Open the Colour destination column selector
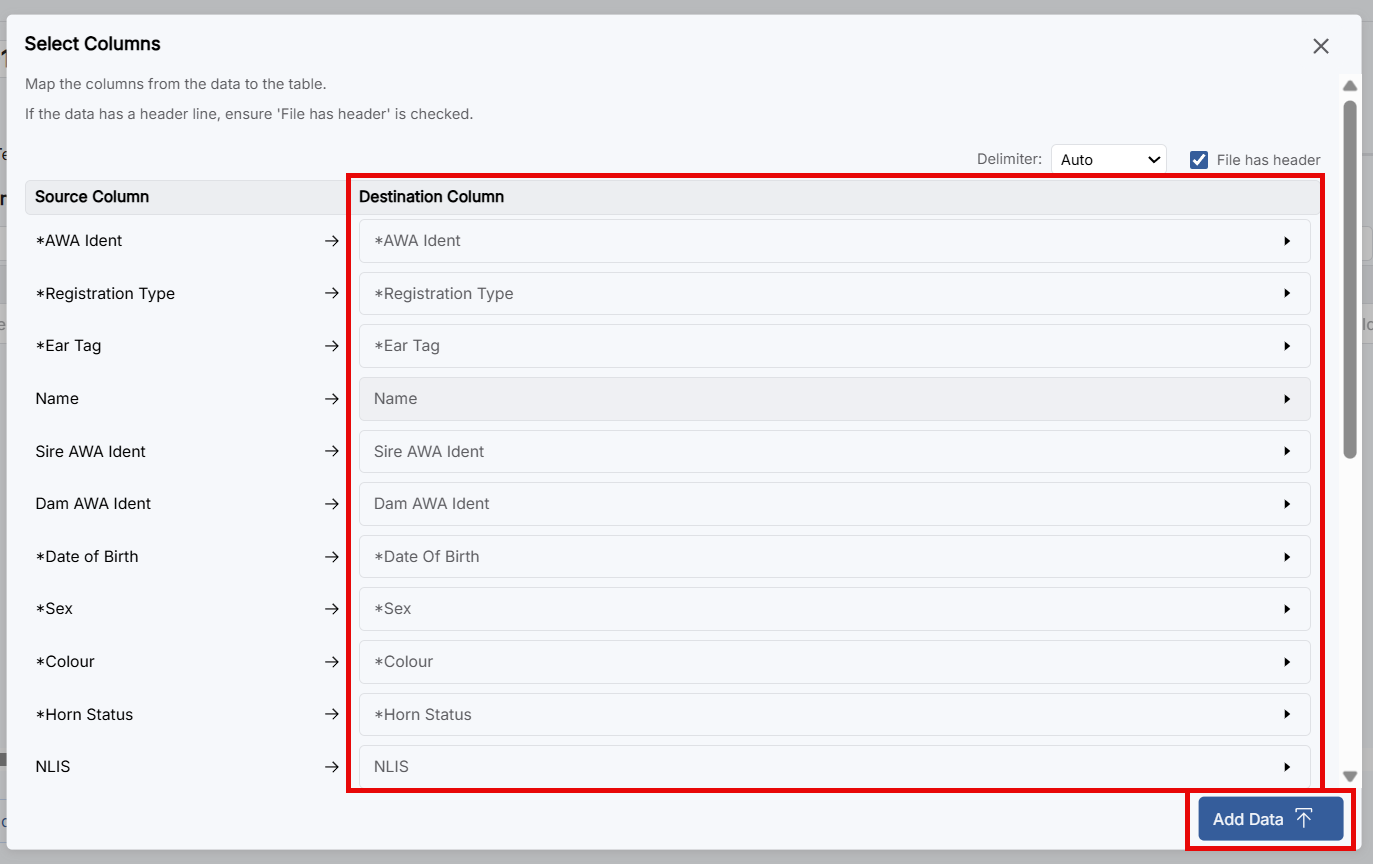Viewport: 1373px width, 864px height. click(x=834, y=662)
